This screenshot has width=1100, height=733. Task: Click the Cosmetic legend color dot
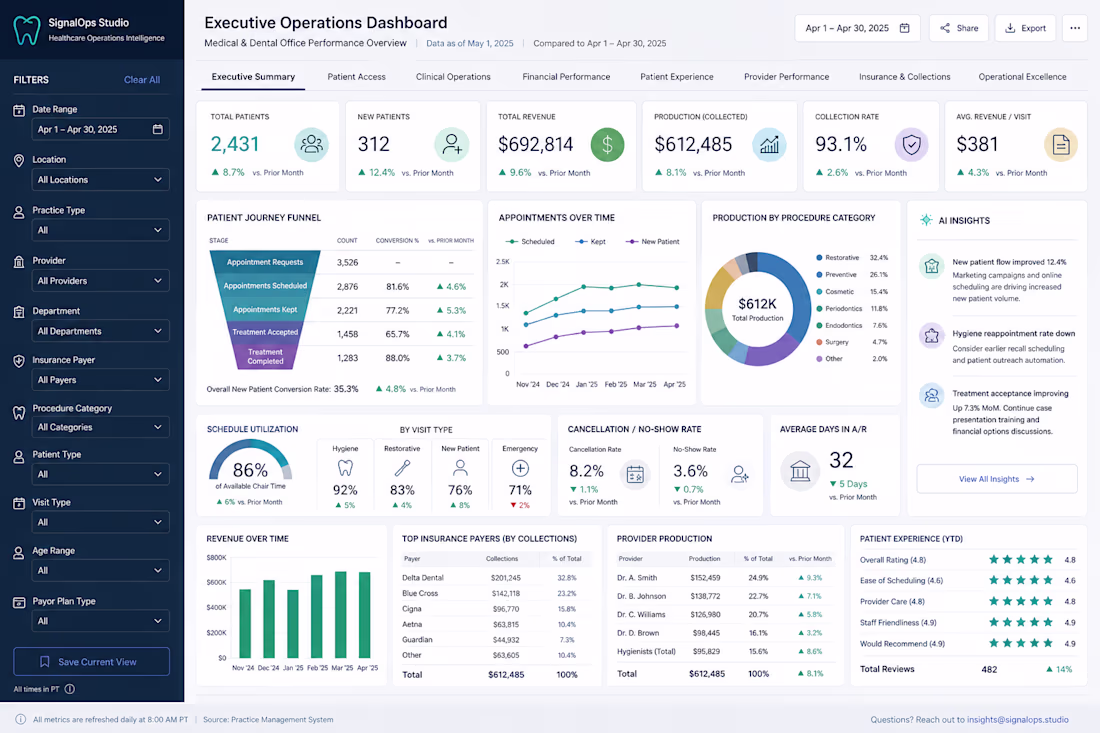click(819, 291)
